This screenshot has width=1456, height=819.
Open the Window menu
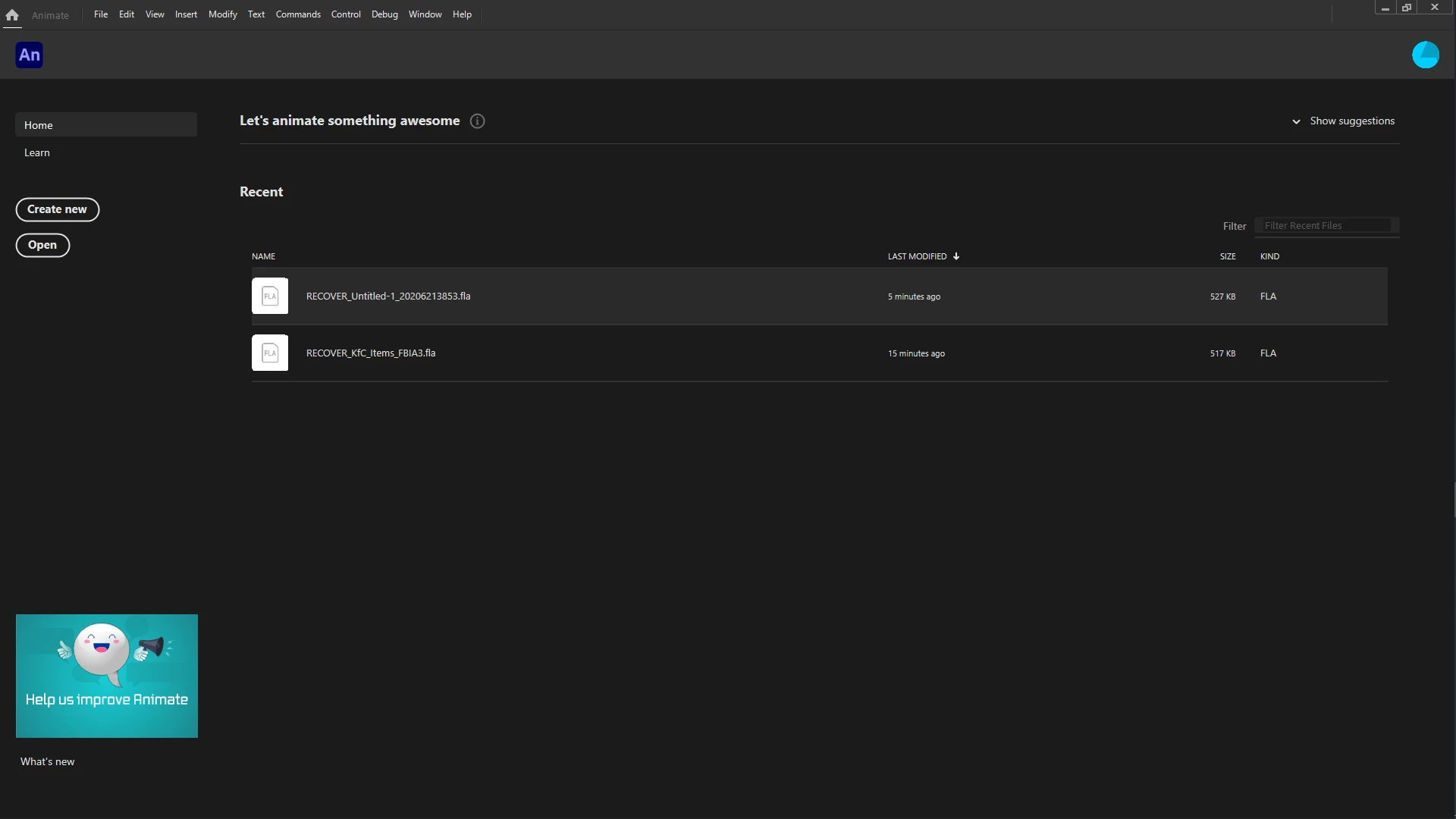point(425,14)
